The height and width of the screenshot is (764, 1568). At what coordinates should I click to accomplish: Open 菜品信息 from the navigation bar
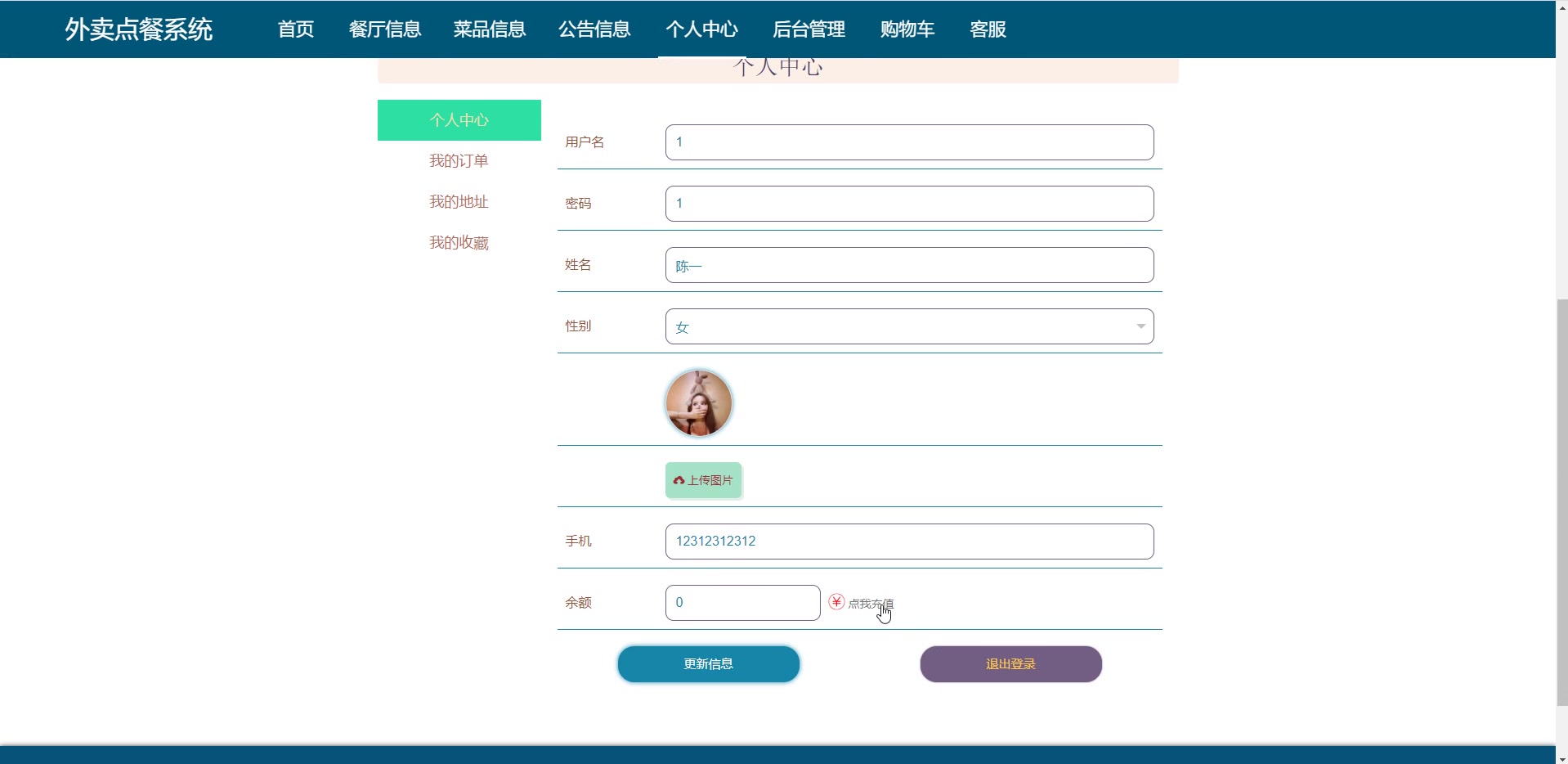click(x=489, y=29)
